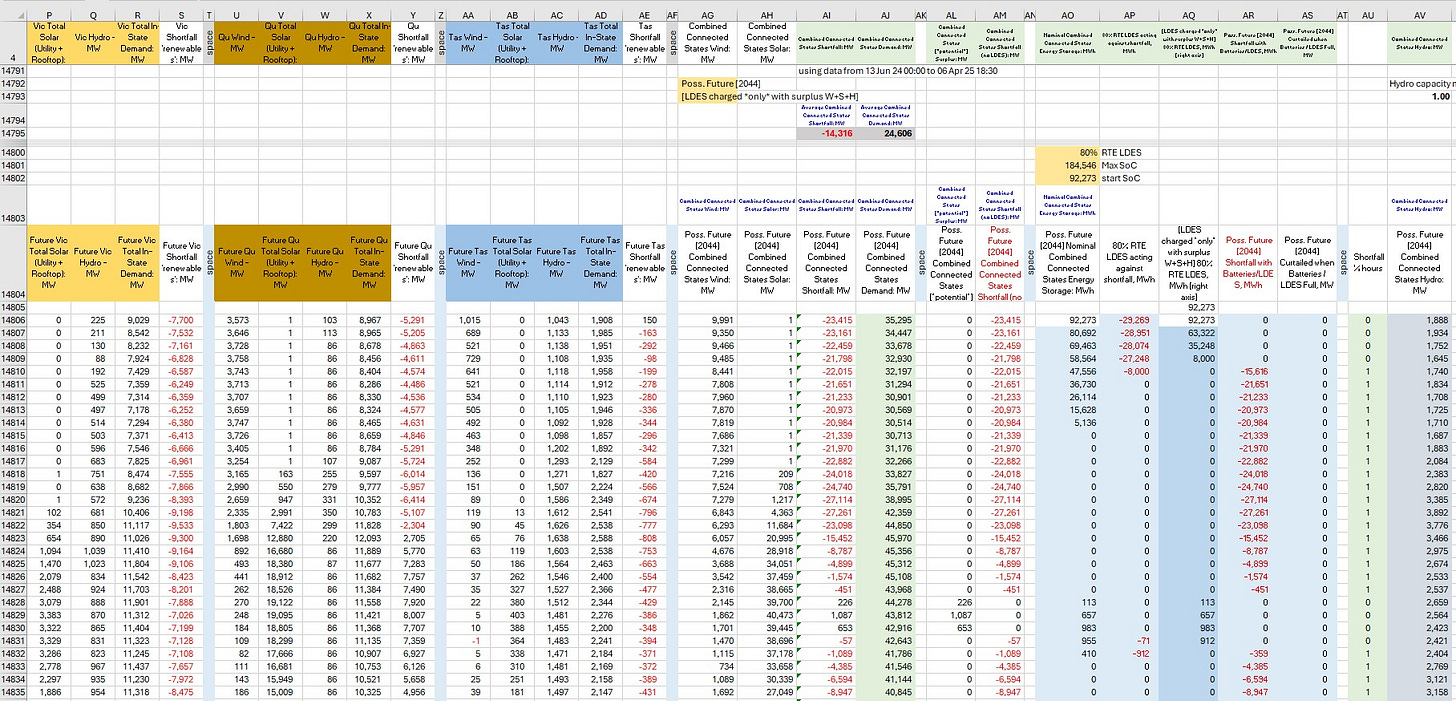Select column header AO
Image resolution: width=1456 pixels, height=701 pixels.
click(x=1068, y=15)
